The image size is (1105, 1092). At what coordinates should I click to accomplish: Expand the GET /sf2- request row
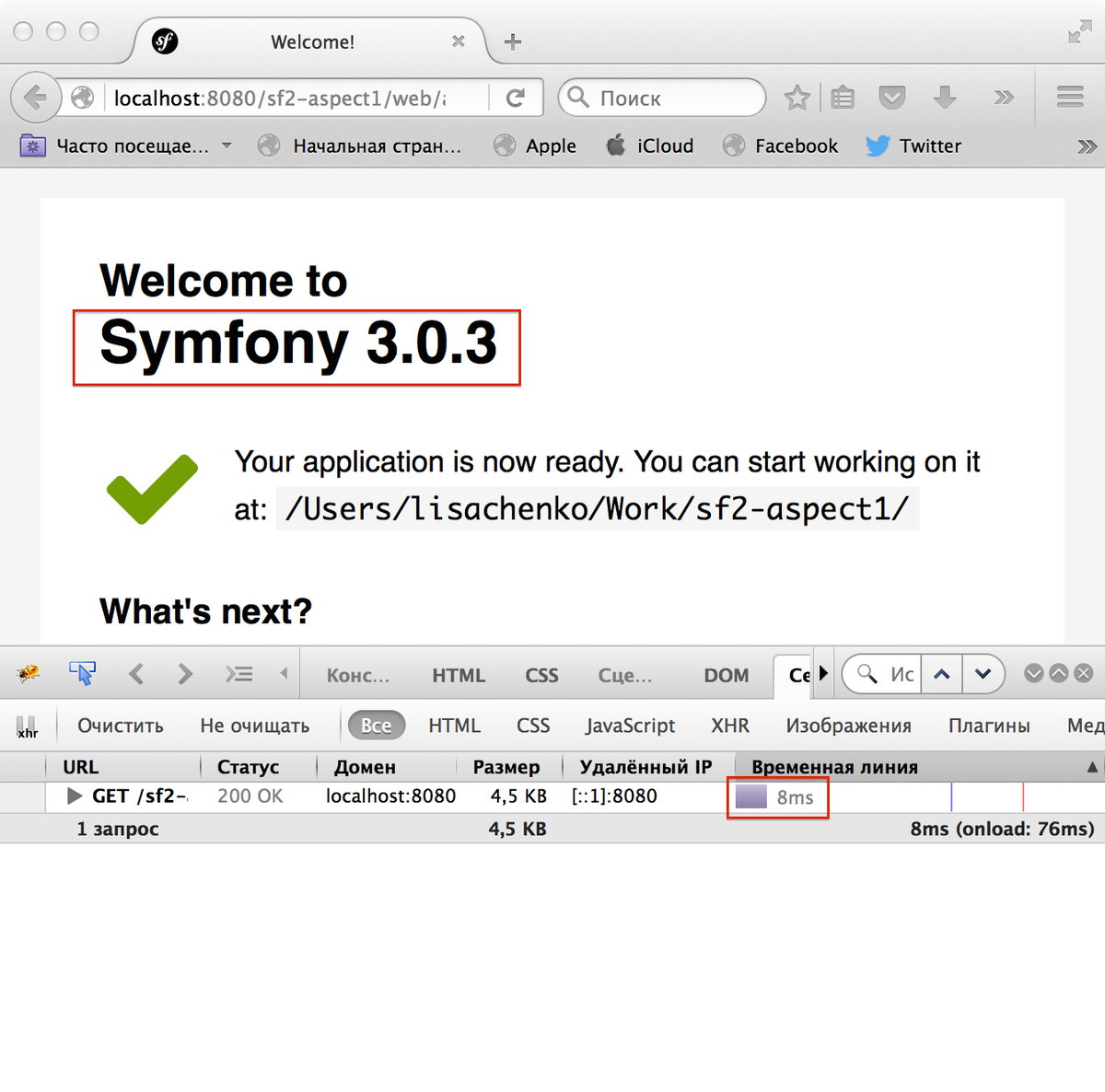point(75,796)
